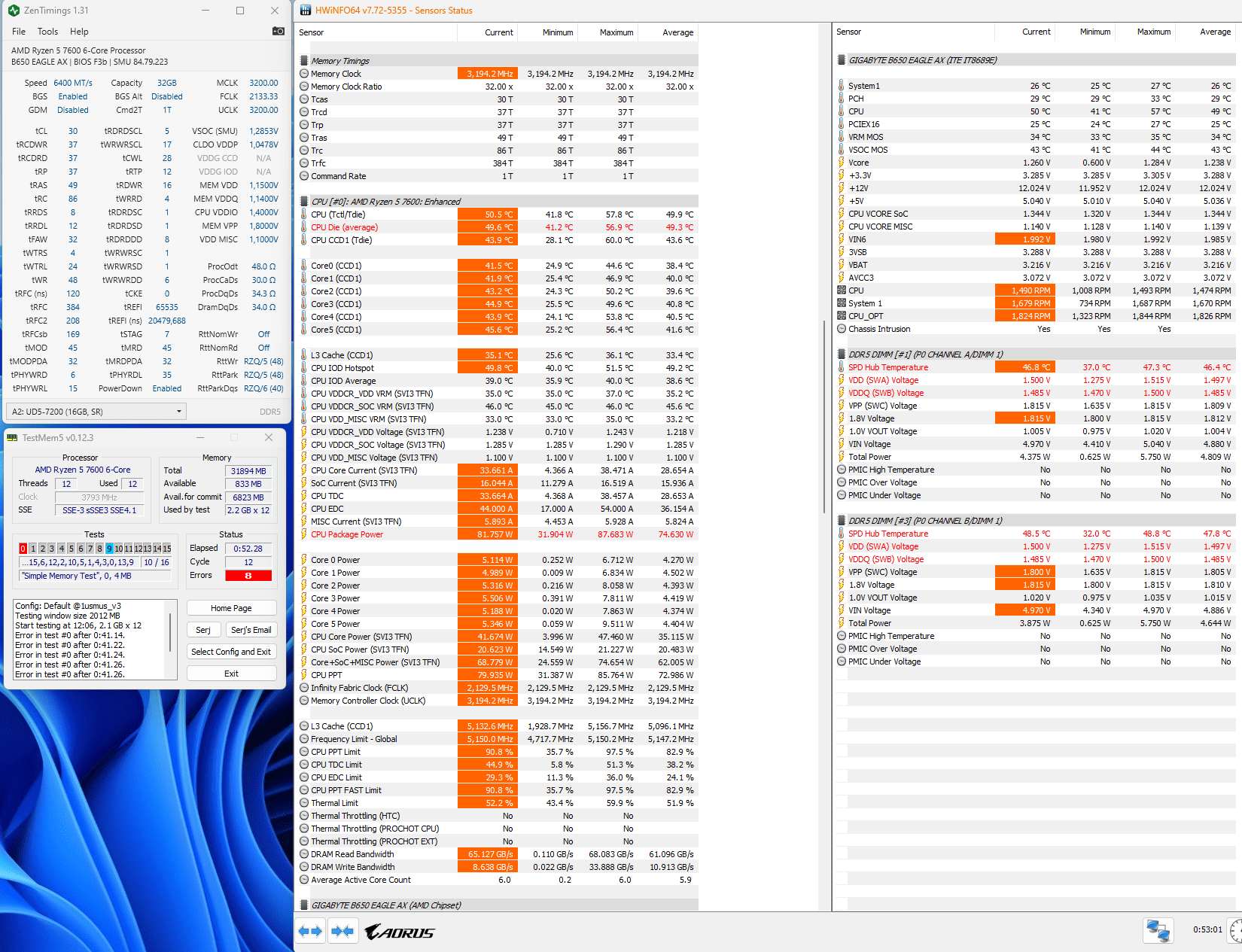1242x952 pixels.
Task: Click the Vcore voltage lightning icon
Action: click(842, 163)
